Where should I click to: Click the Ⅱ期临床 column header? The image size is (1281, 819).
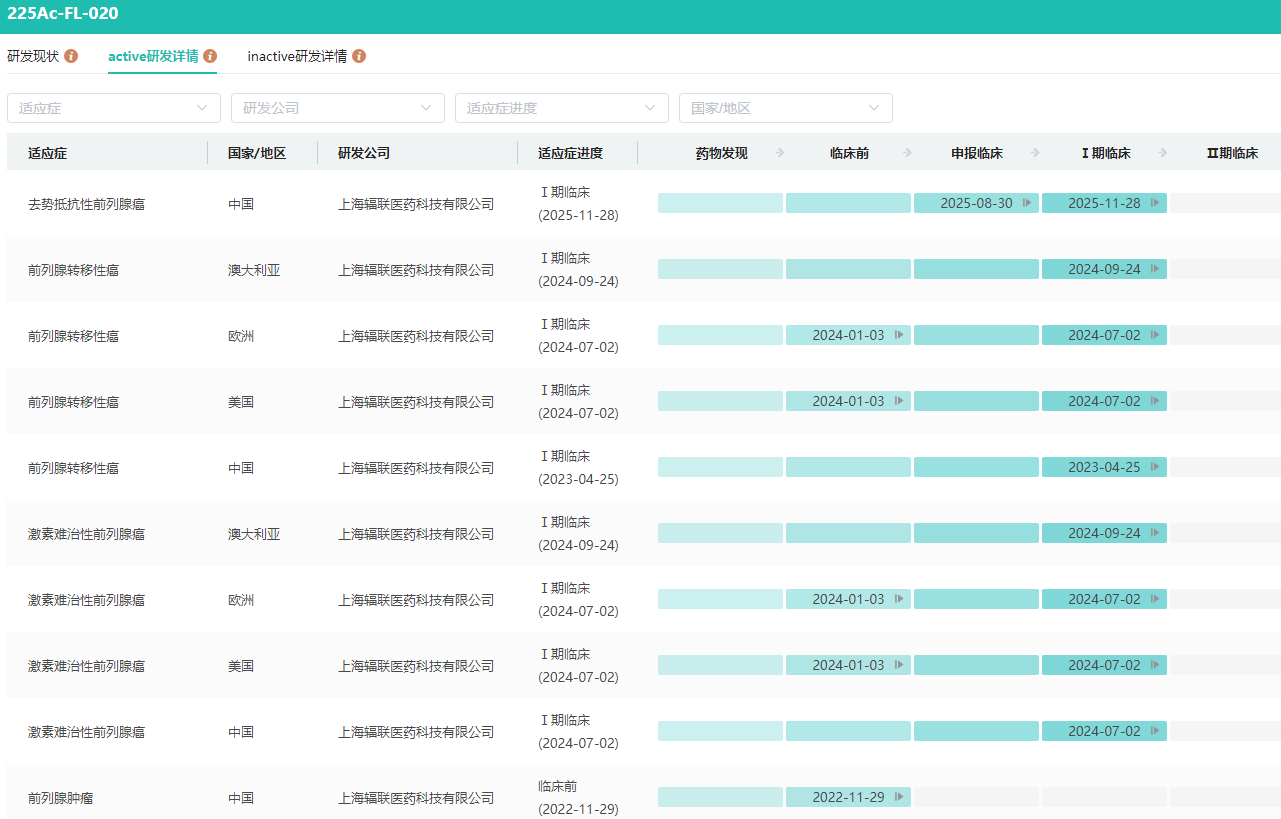point(1231,153)
